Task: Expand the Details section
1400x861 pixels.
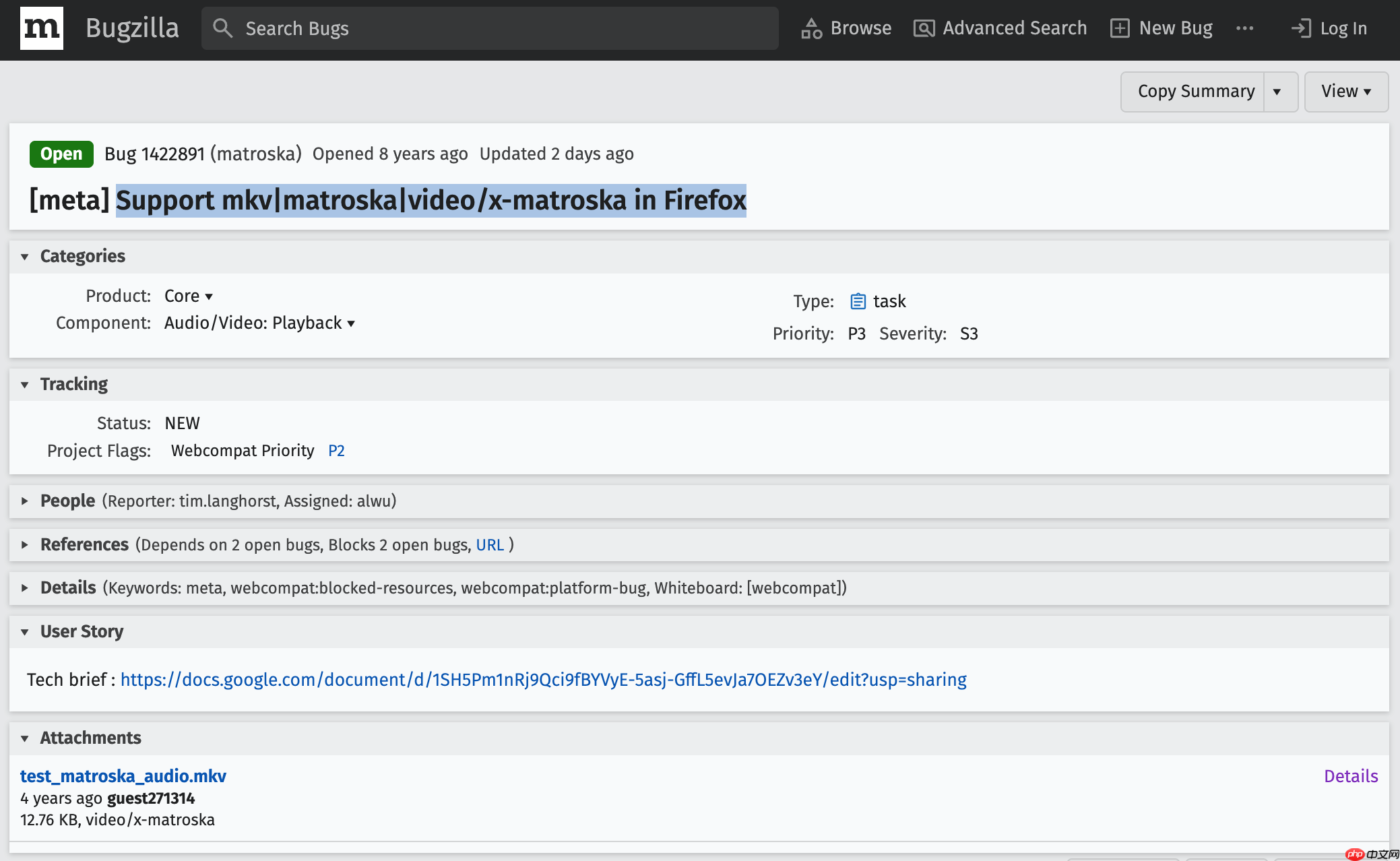Action: (x=24, y=587)
